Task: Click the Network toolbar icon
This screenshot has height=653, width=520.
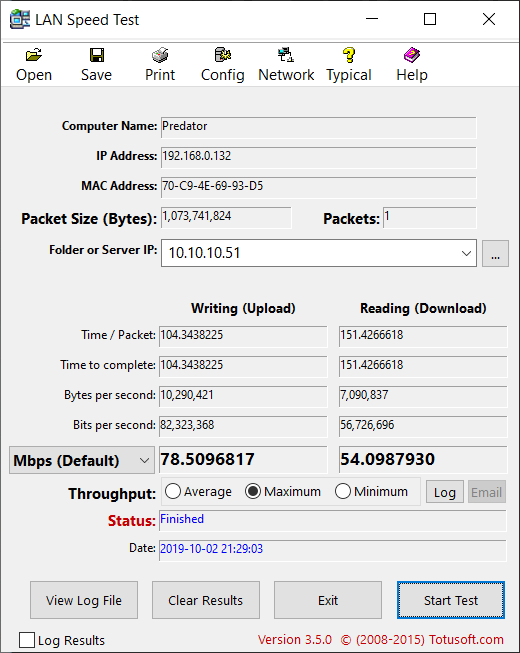Action: [286, 55]
